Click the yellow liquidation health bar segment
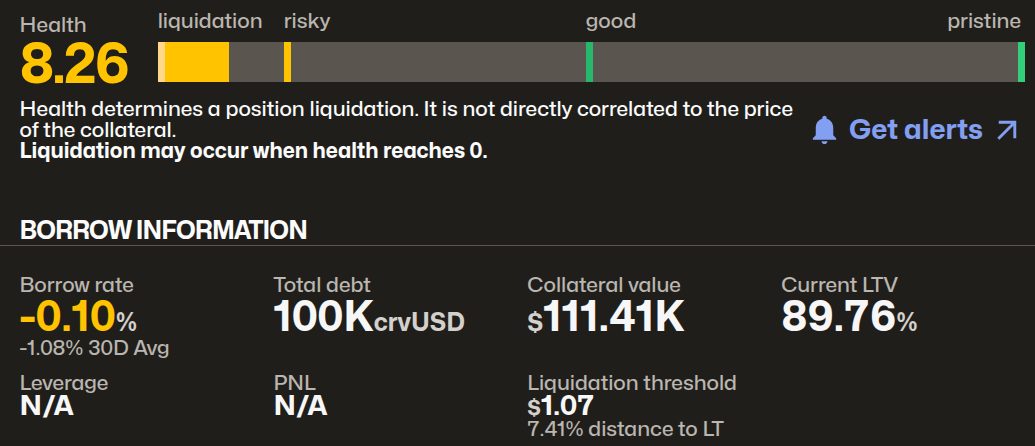Viewport: 1035px width, 446px height. coord(196,62)
